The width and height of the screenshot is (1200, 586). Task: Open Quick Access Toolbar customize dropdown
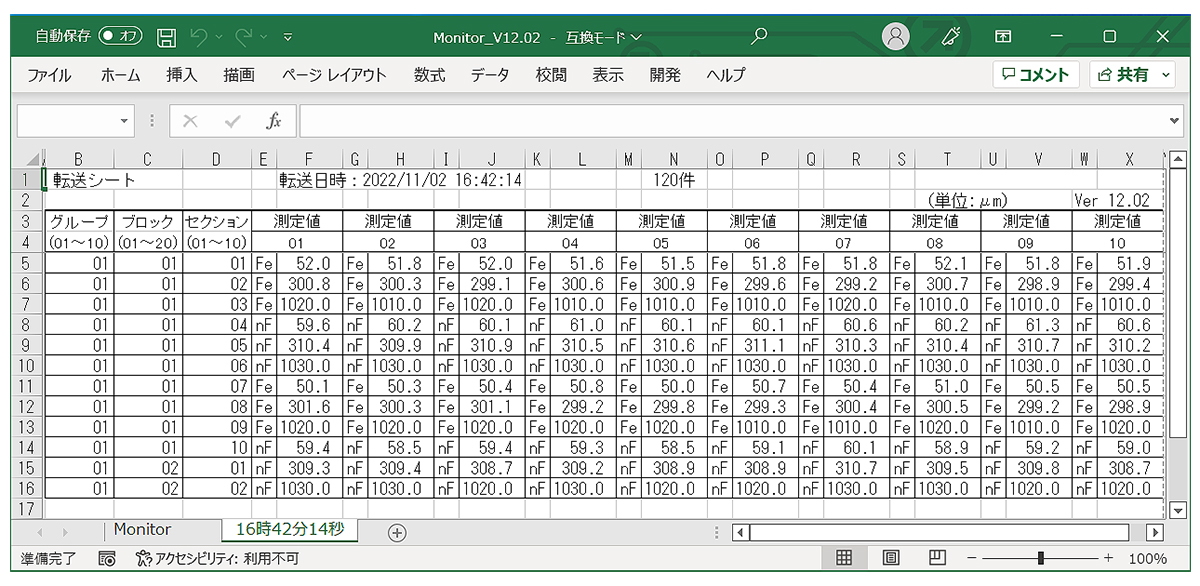coord(288,38)
